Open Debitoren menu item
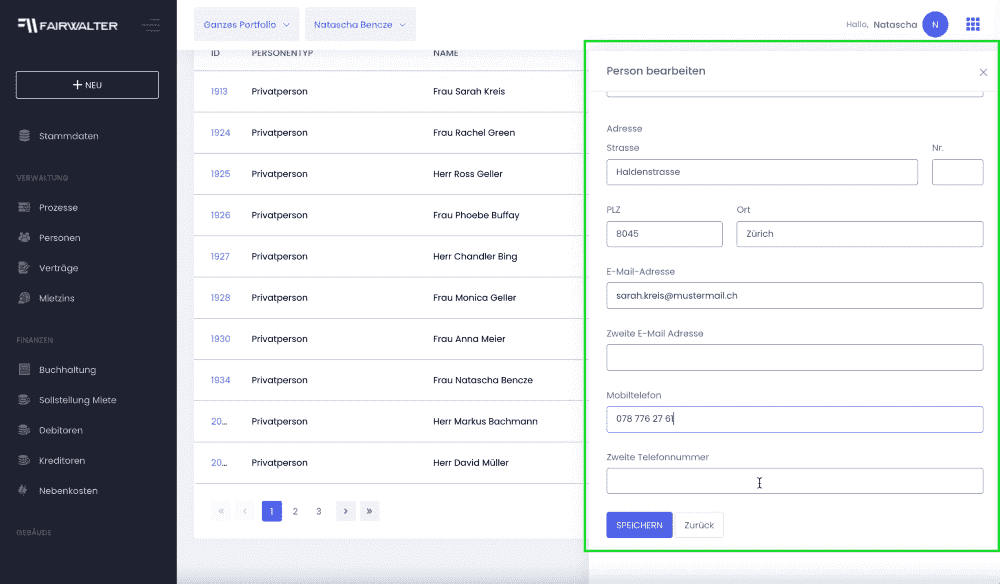The width and height of the screenshot is (1000, 584). pyautogui.click(x=60, y=430)
